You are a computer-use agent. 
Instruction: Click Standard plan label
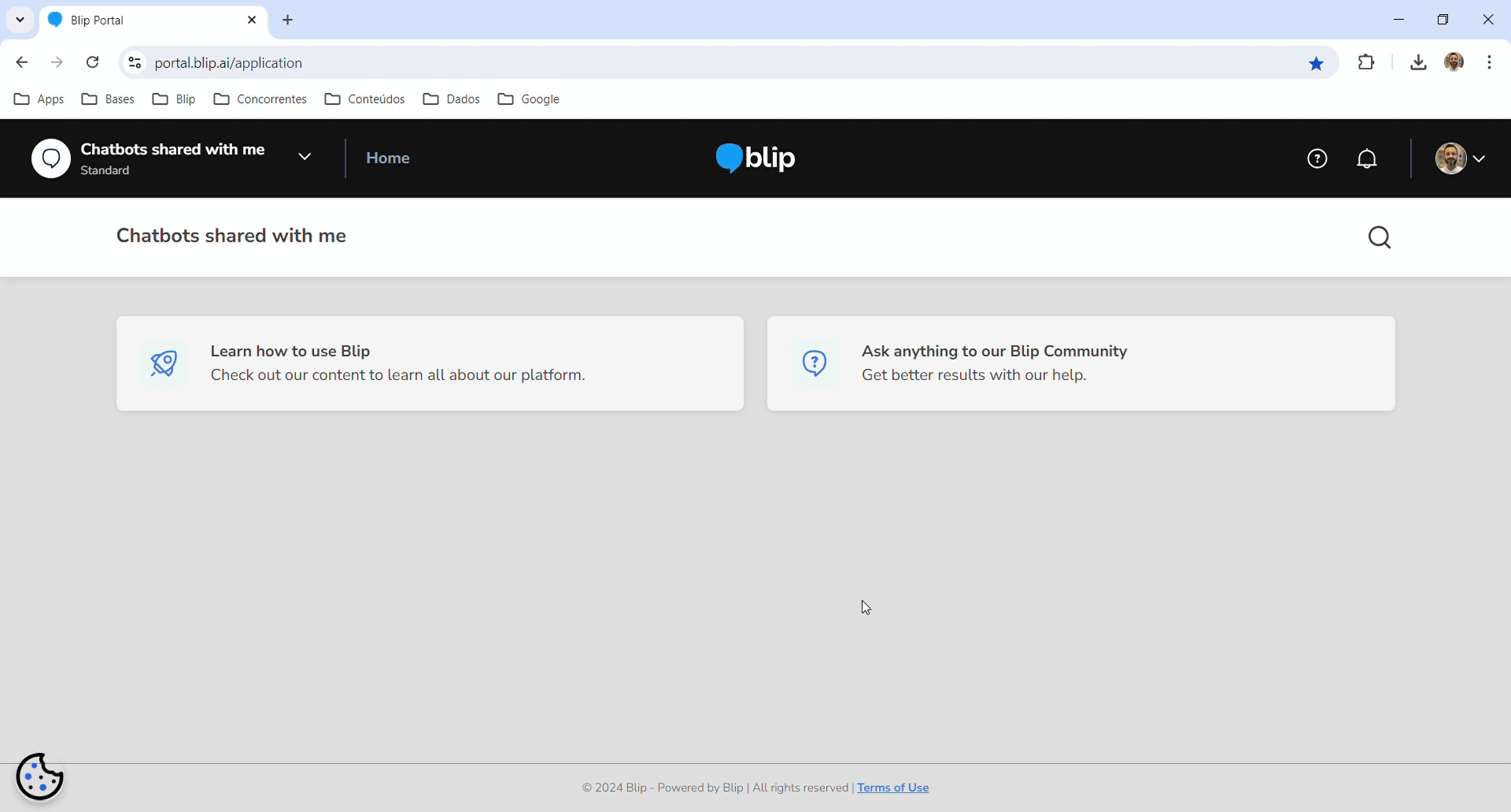105,171
